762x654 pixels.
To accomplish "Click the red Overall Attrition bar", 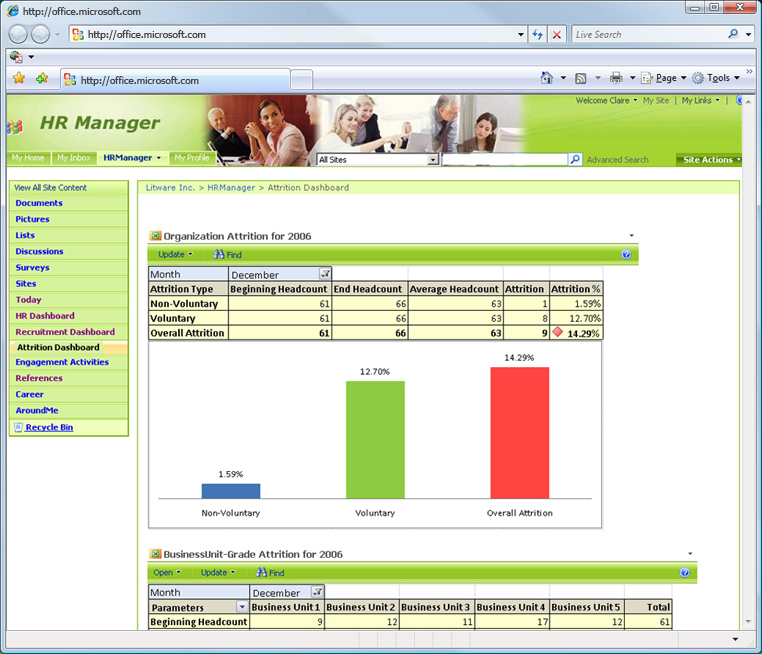I will [519, 432].
